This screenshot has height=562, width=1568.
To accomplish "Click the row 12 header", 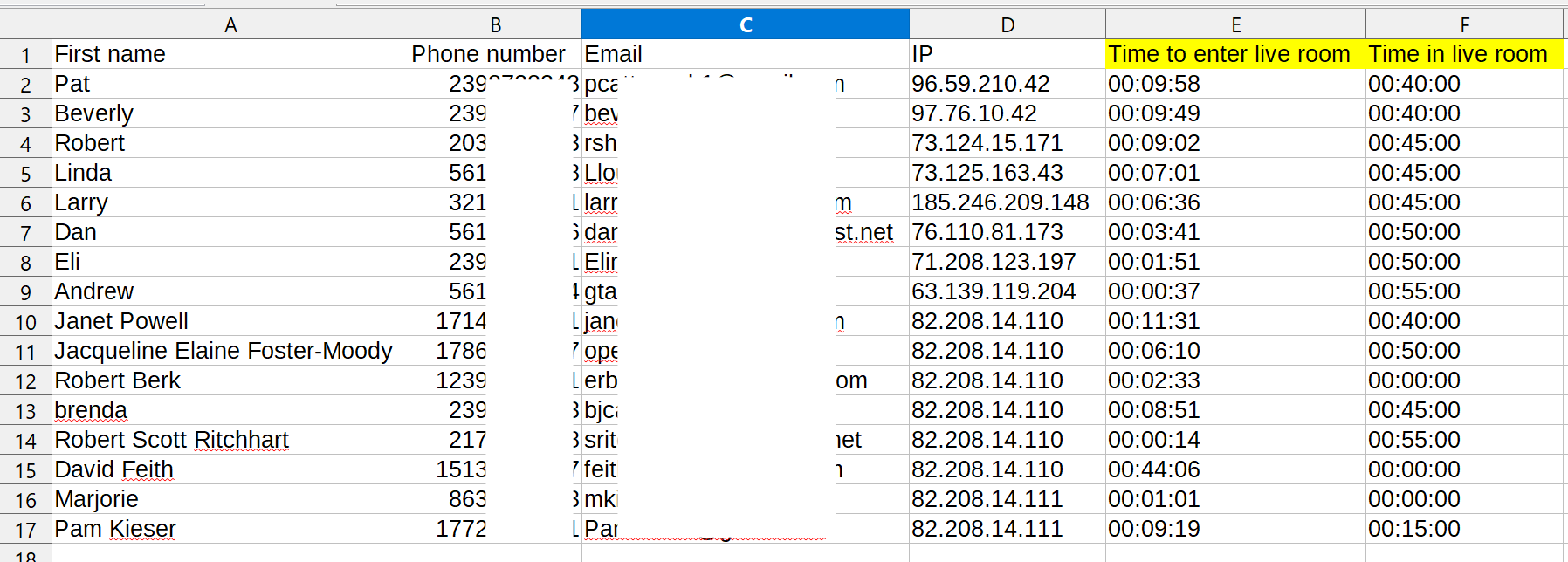I will tap(25, 381).
